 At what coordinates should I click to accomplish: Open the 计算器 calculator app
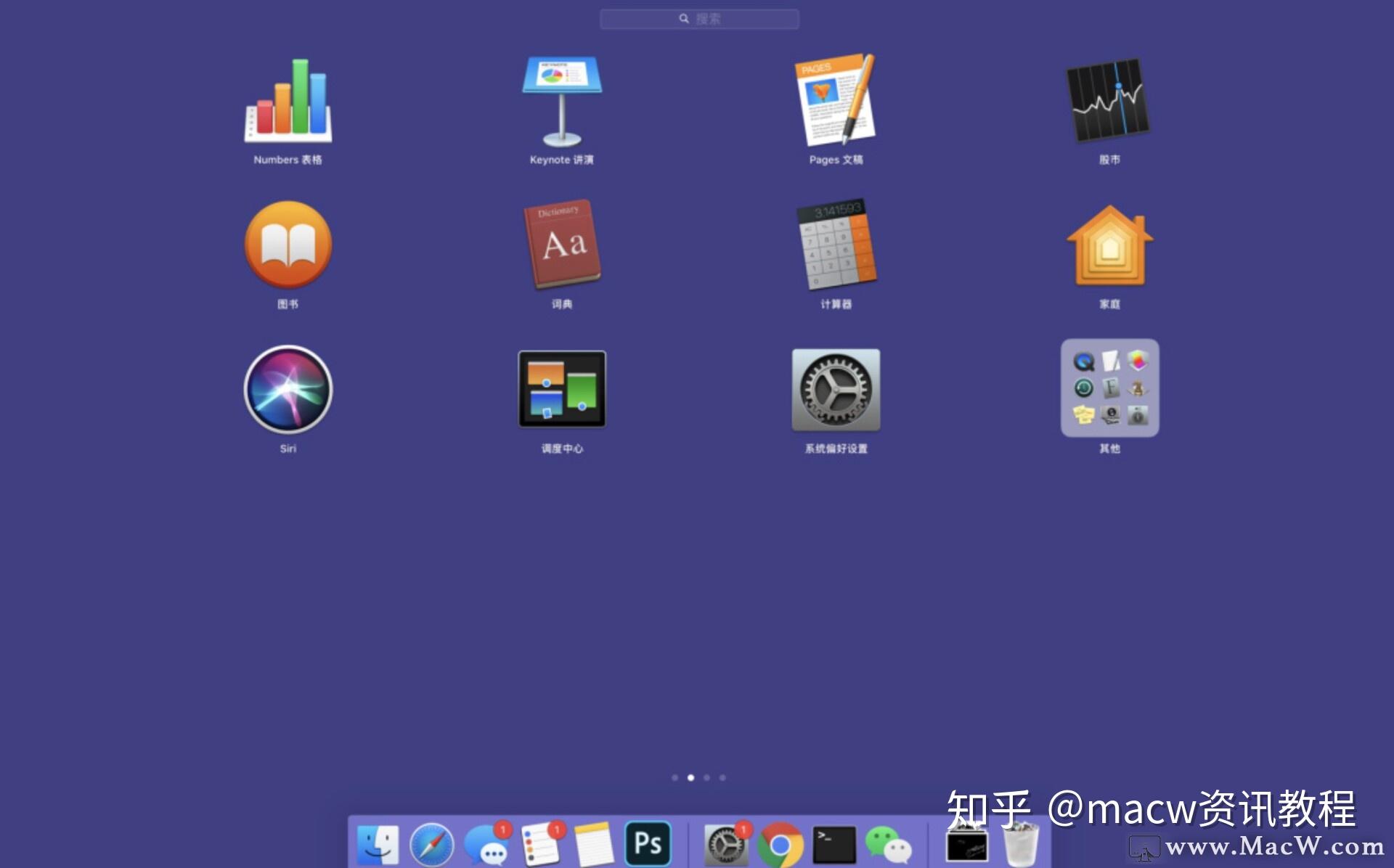[x=836, y=245]
